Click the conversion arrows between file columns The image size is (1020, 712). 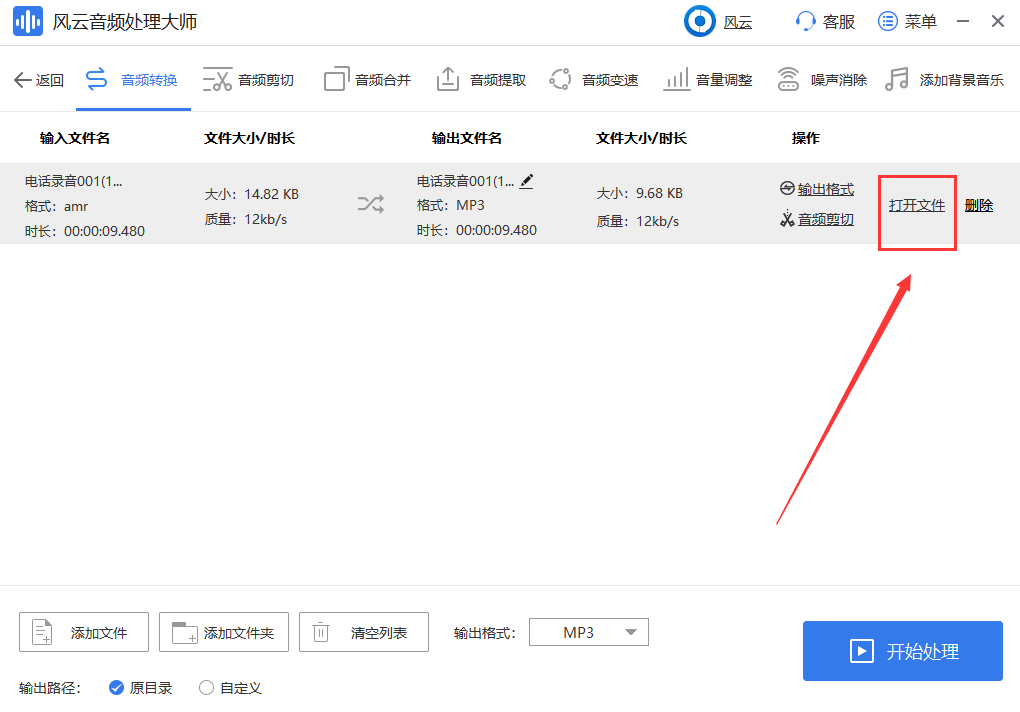point(370,204)
